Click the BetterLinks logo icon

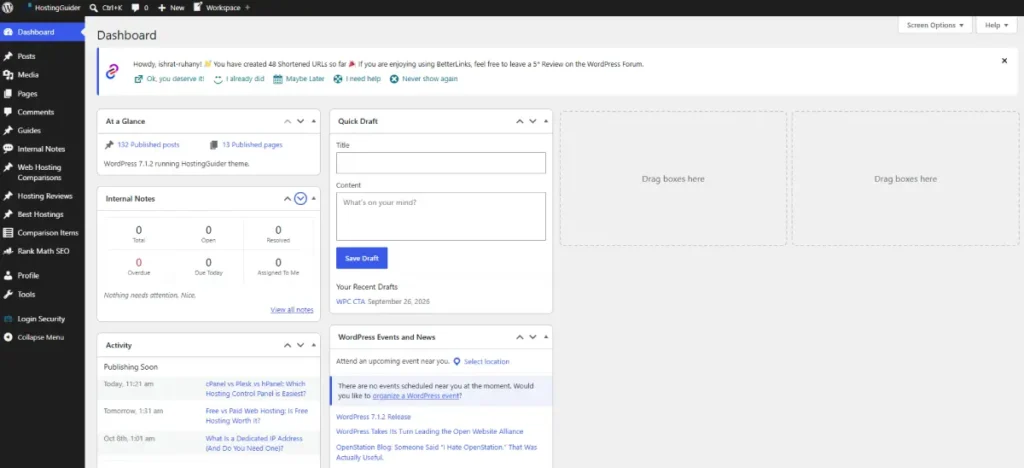coord(113,71)
